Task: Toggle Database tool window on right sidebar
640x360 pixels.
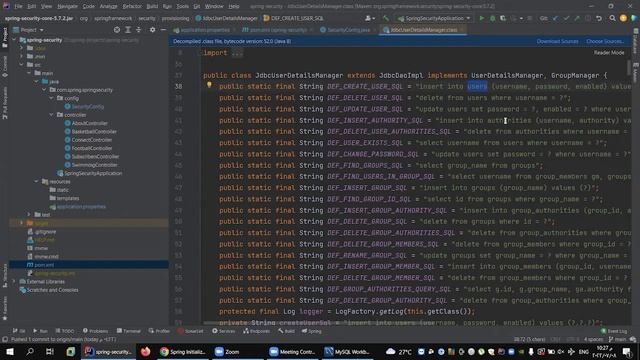Action: tap(636, 42)
